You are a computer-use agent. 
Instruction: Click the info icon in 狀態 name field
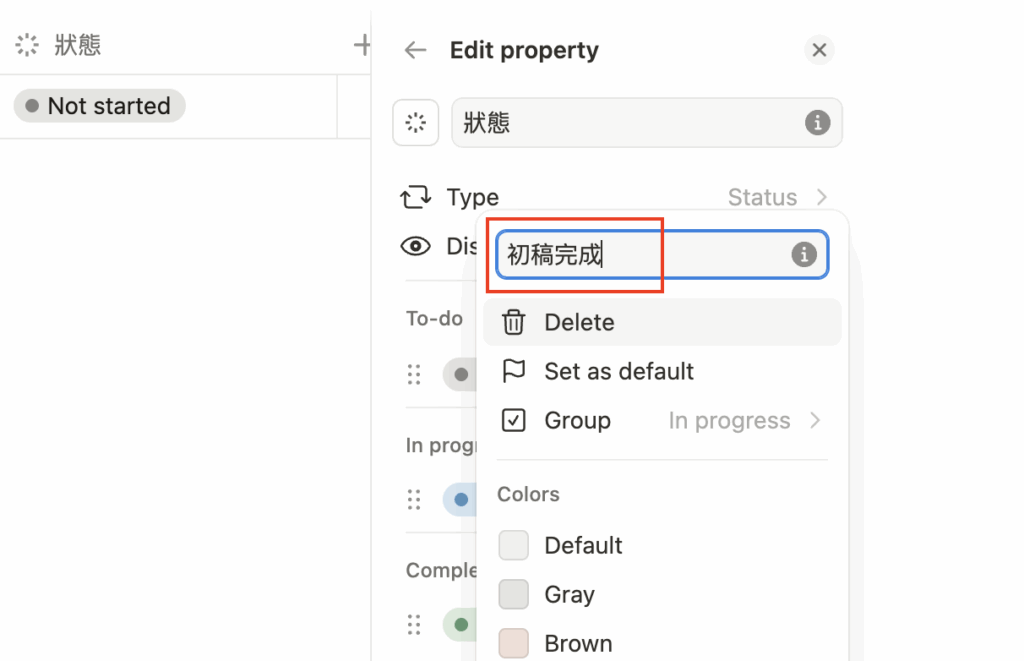click(817, 122)
